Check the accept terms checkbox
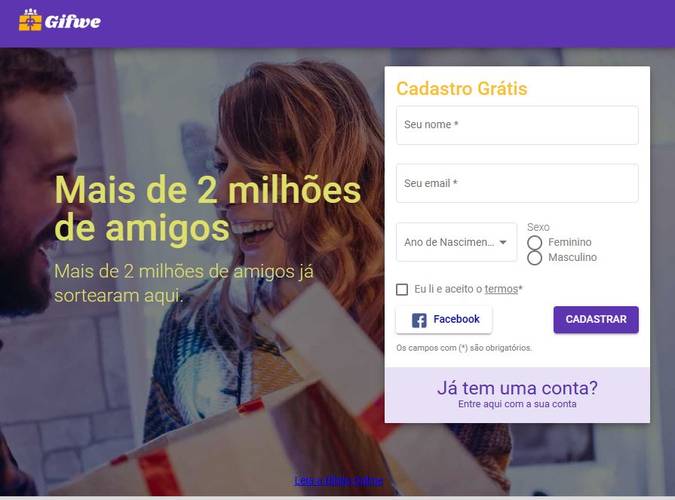Screen dimensions: 675x500 (x=402, y=289)
